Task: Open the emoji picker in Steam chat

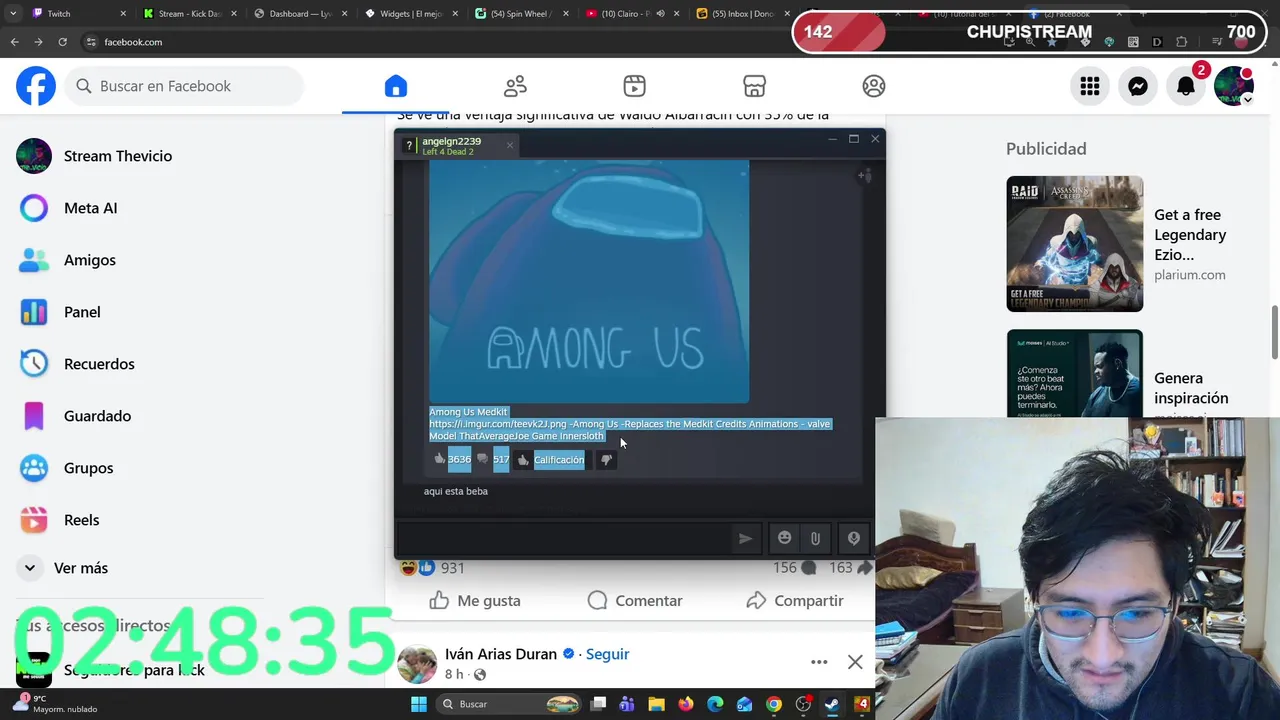Action: click(x=785, y=538)
